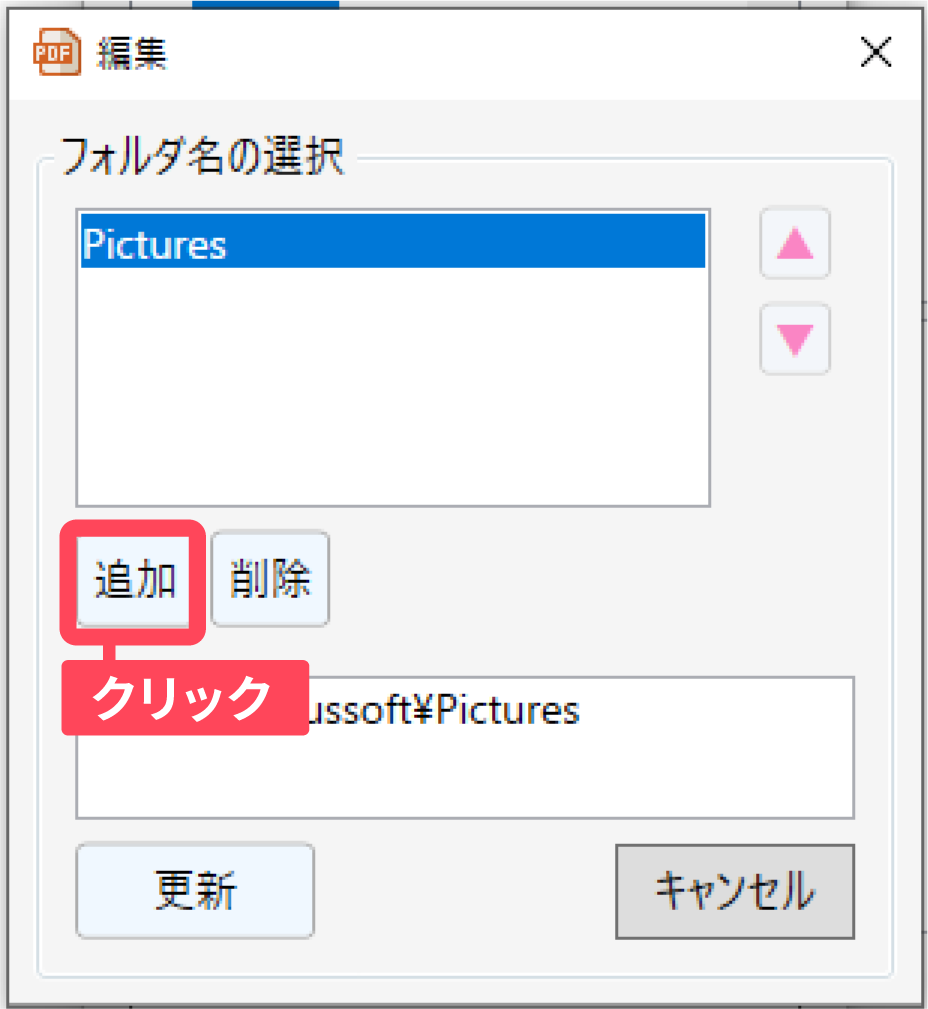Click the 追加 (Add) button

[133, 581]
